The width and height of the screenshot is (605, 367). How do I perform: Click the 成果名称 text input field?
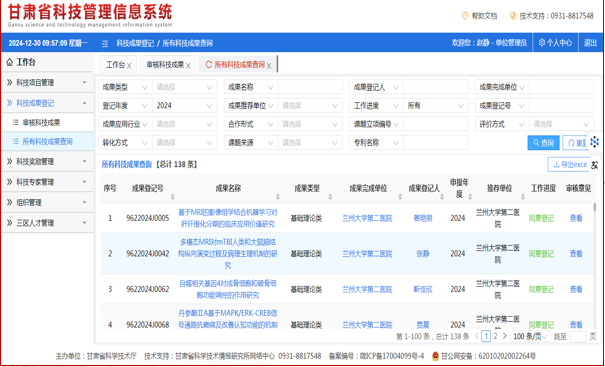point(310,87)
